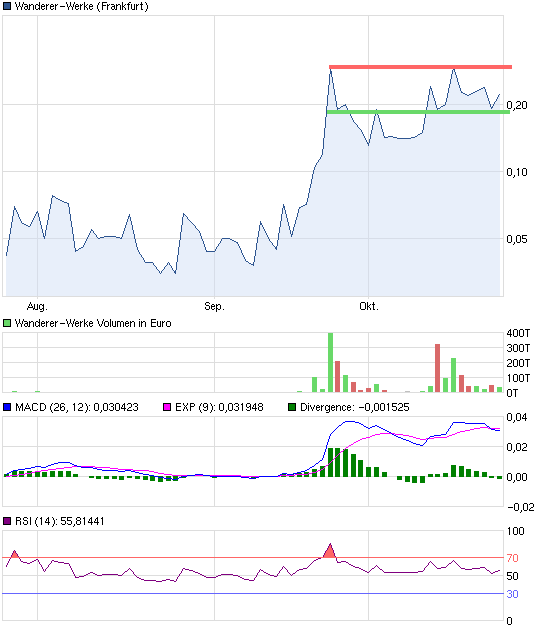Click the 0T volume axis label

(x=513, y=393)
